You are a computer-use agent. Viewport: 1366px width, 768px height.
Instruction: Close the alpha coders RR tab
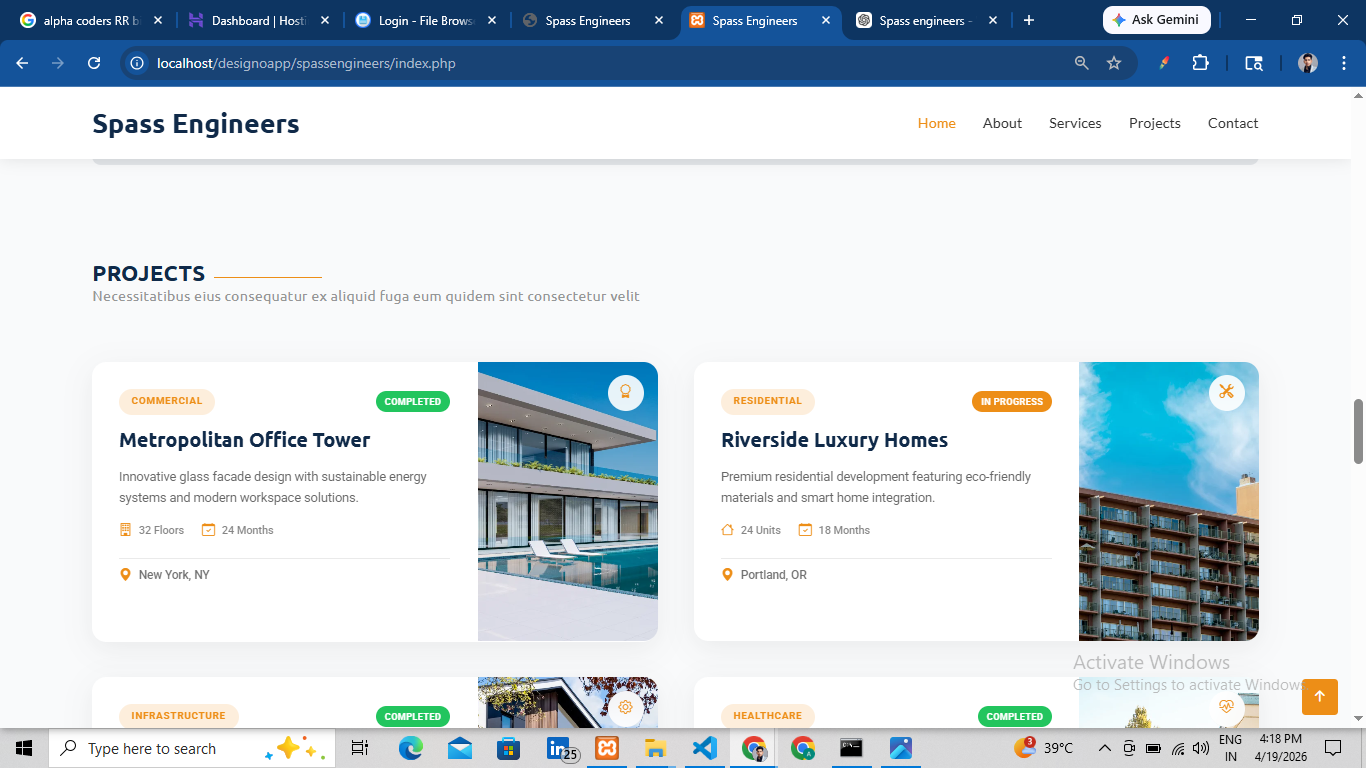[158, 20]
